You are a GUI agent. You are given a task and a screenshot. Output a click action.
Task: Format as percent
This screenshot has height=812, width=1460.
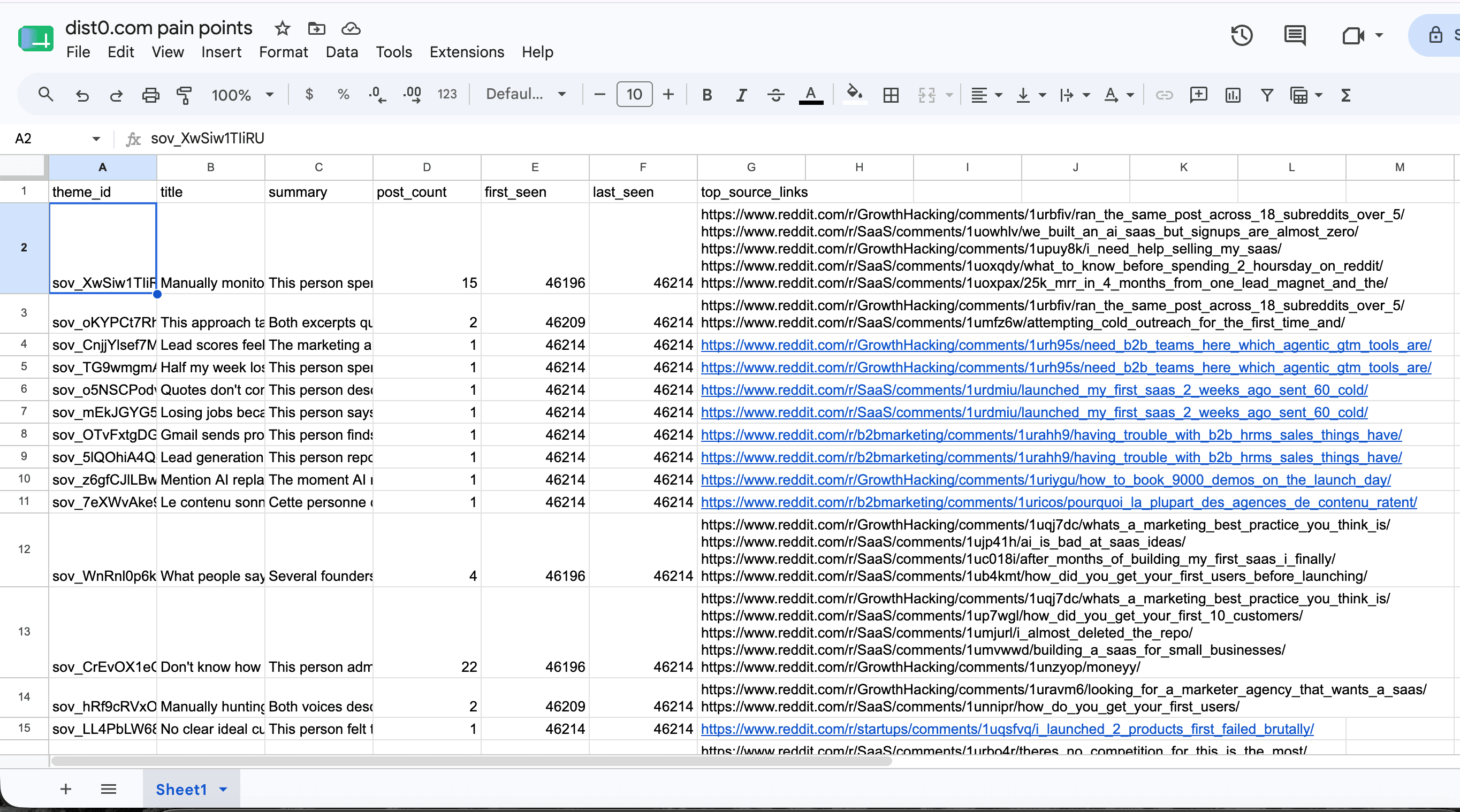coord(343,94)
